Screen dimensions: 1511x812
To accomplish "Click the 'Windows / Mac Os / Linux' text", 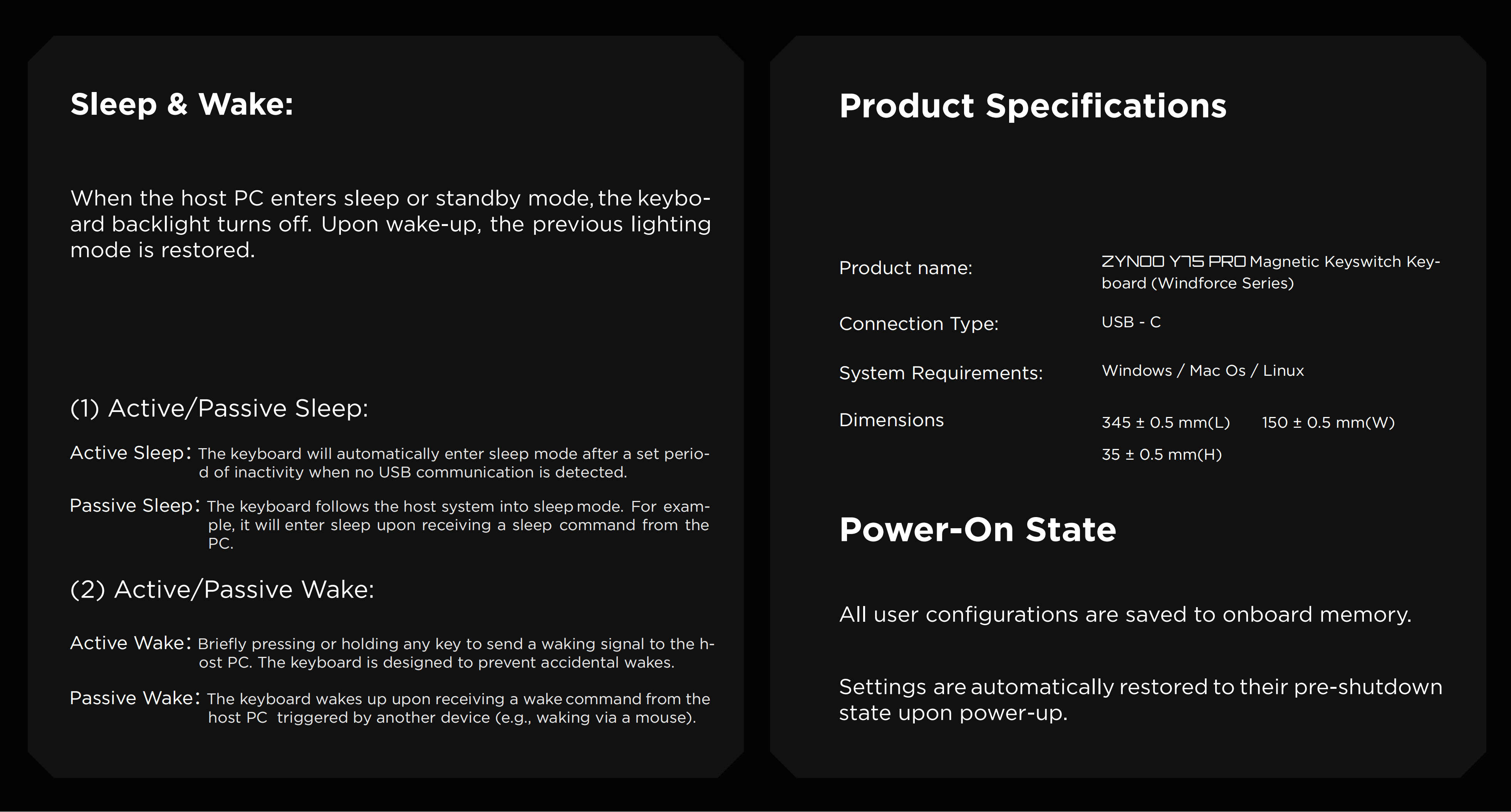I will point(1202,370).
